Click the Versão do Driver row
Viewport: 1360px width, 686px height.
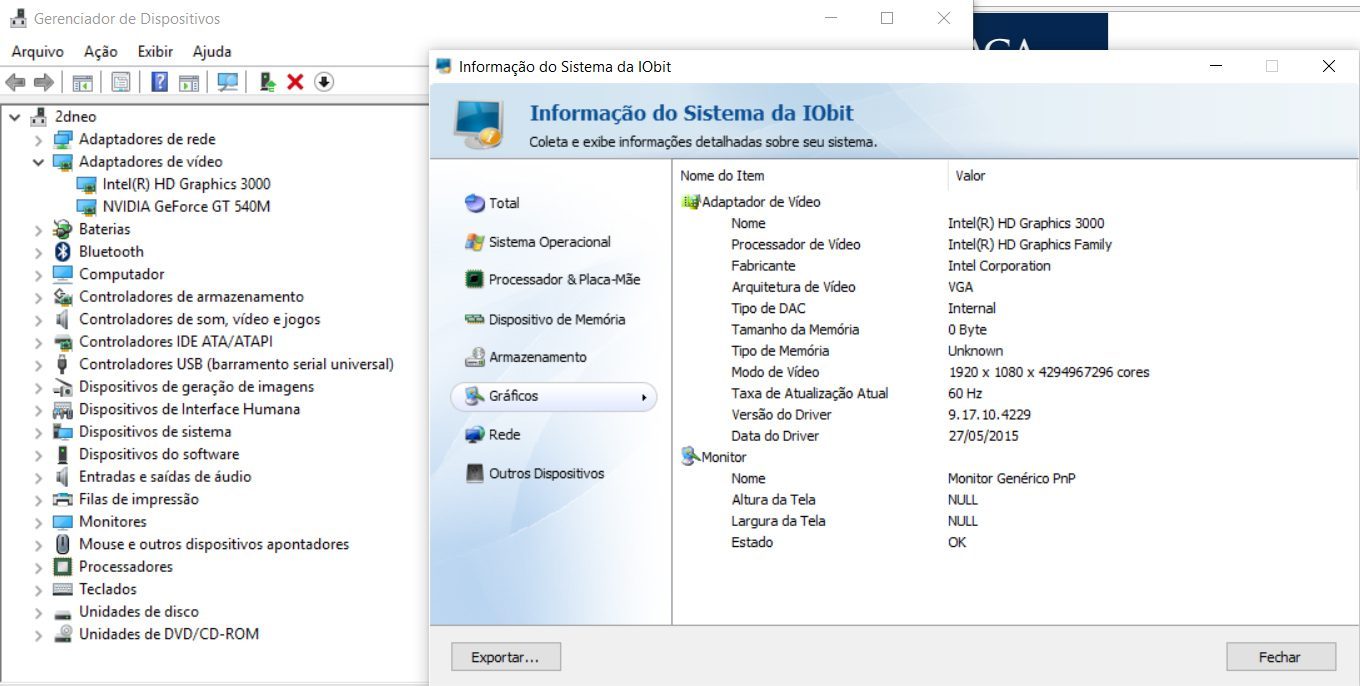(781, 415)
